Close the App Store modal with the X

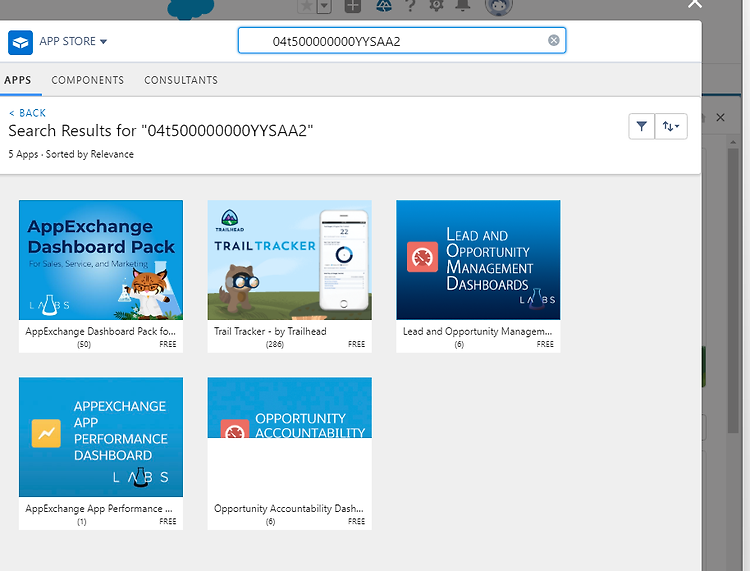point(695,4)
